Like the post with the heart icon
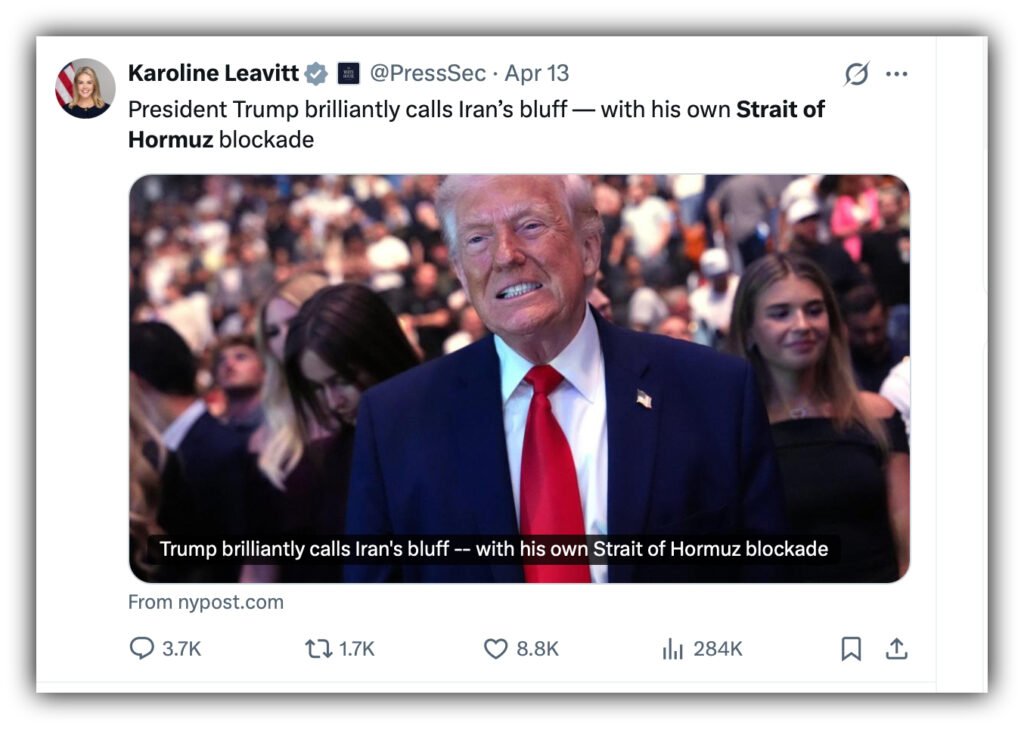 point(496,649)
